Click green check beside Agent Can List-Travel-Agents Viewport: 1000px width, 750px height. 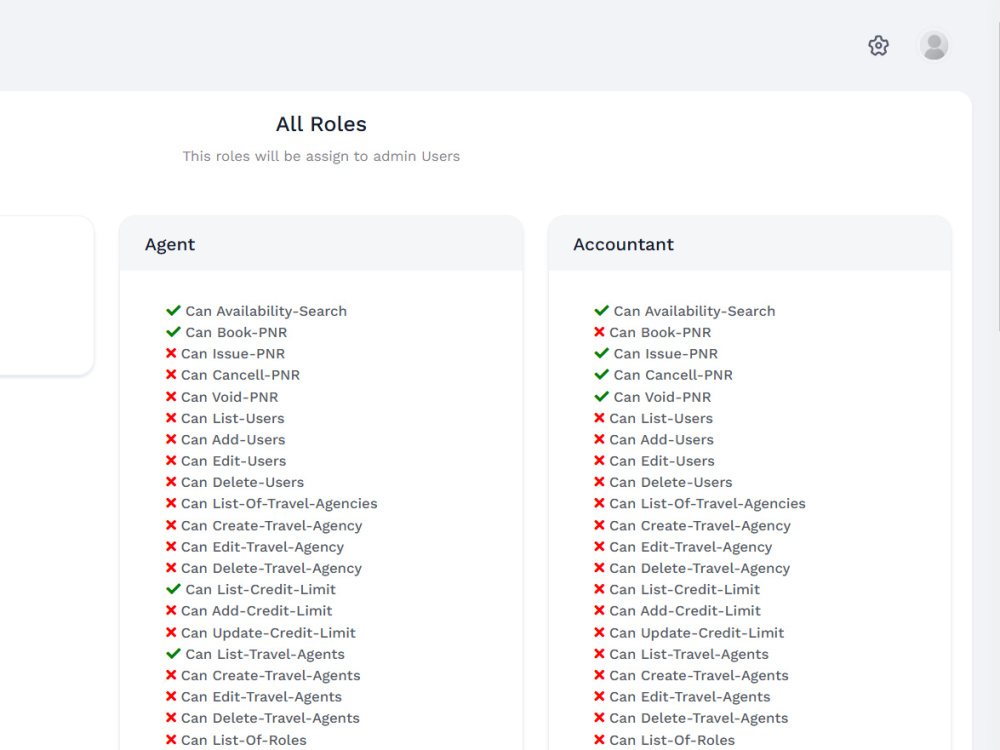(173, 654)
